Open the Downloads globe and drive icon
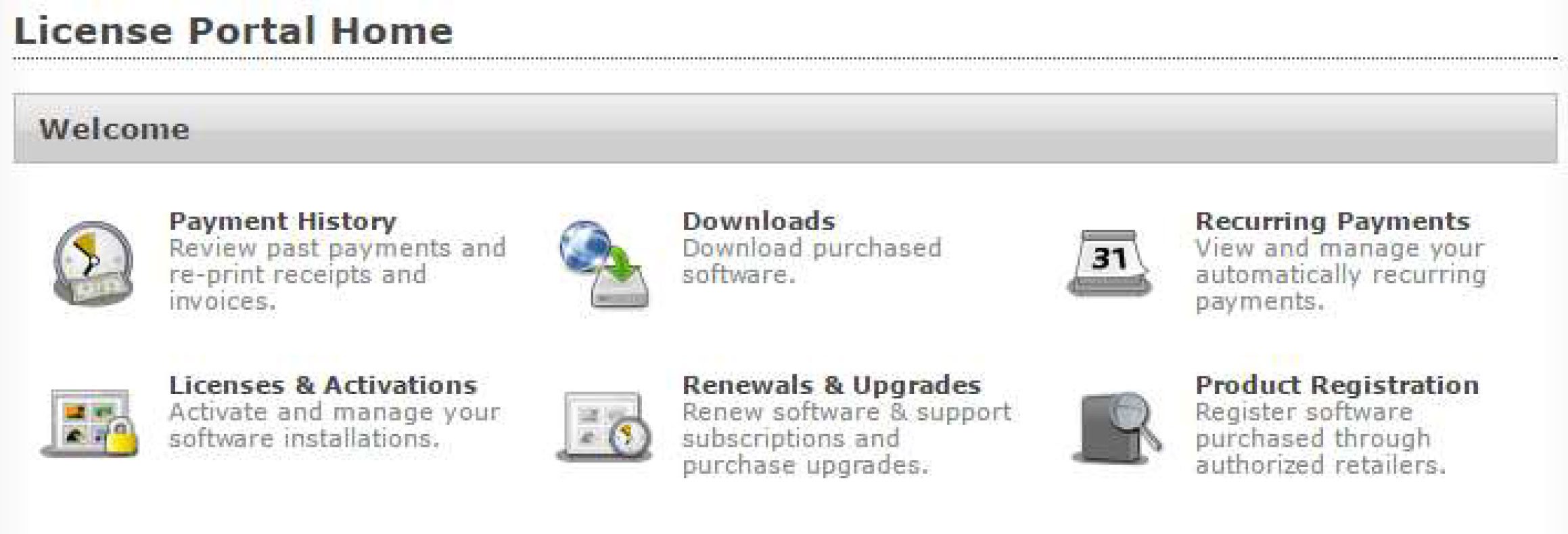Viewport: 1568px width, 534px height. click(603, 265)
